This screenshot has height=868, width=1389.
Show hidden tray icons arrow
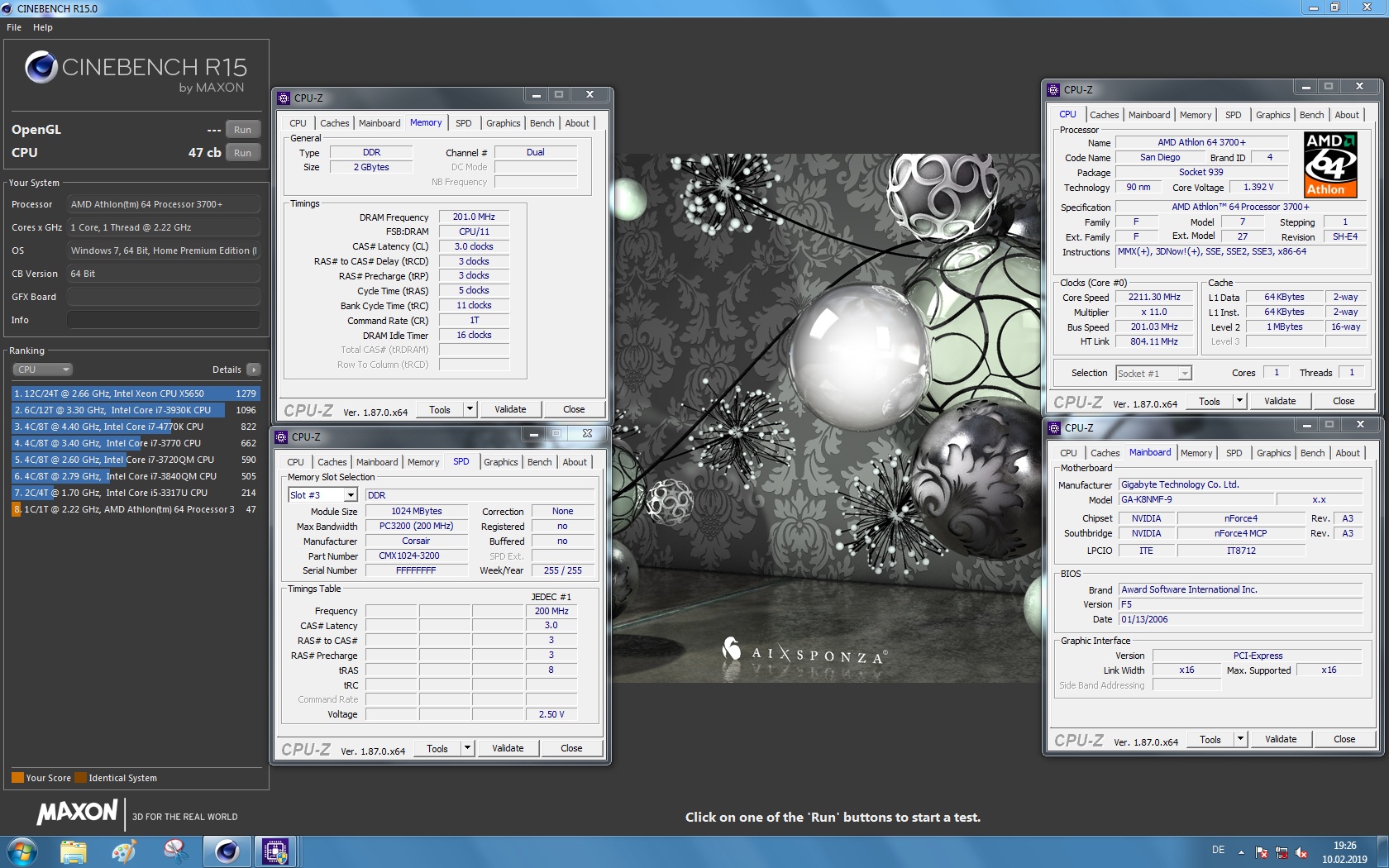[x=1241, y=852]
